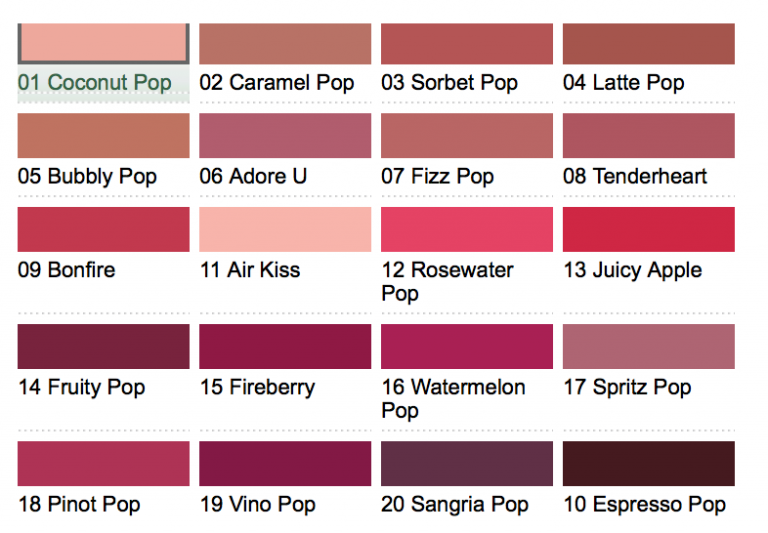Choose the 03 Sorbet Pop color swatch

tap(466, 44)
